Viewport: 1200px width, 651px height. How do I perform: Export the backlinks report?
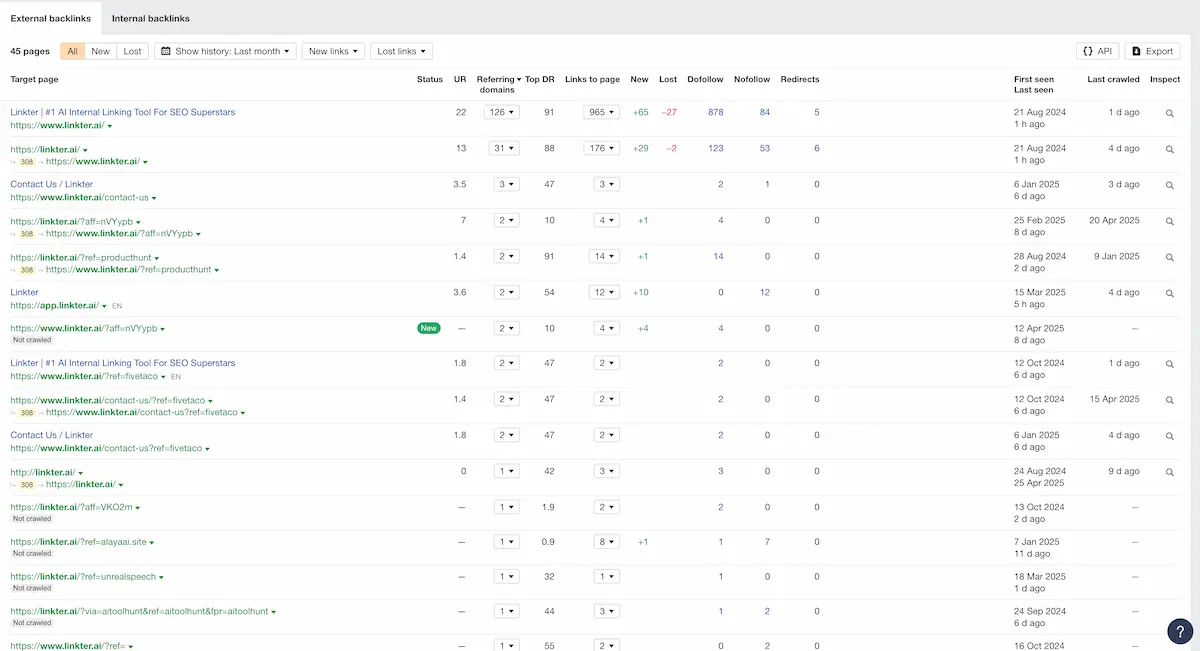(1152, 51)
